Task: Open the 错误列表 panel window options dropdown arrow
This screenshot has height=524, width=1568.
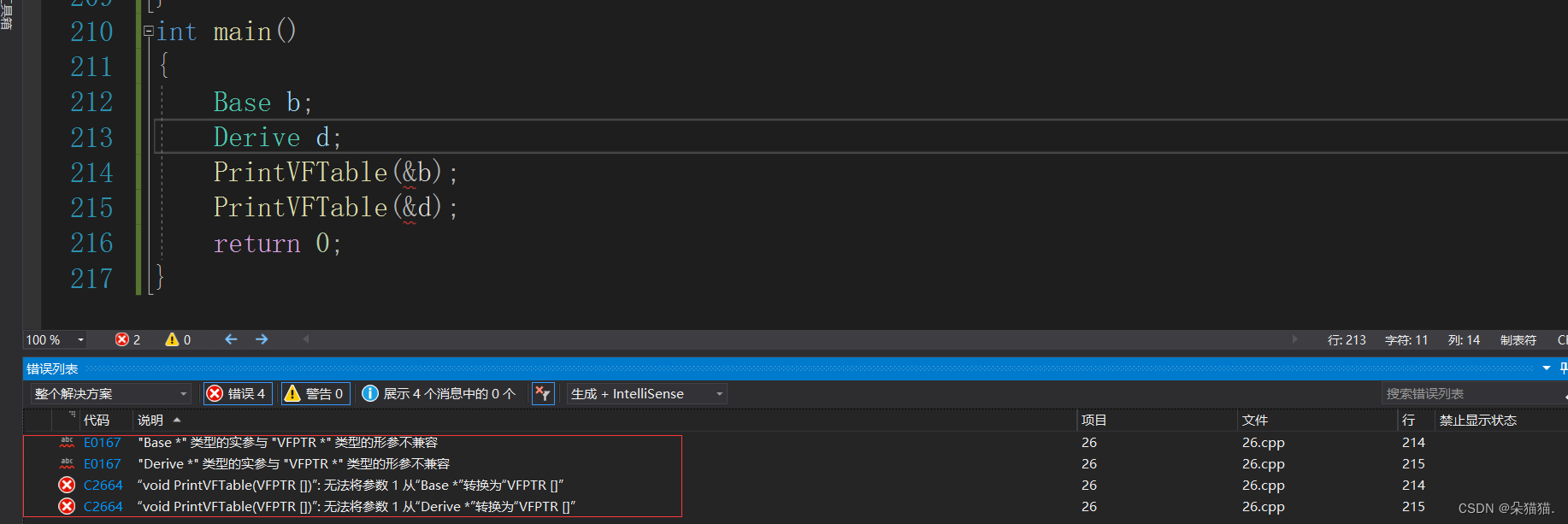Action: pyautogui.click(x=1546, y=368)
